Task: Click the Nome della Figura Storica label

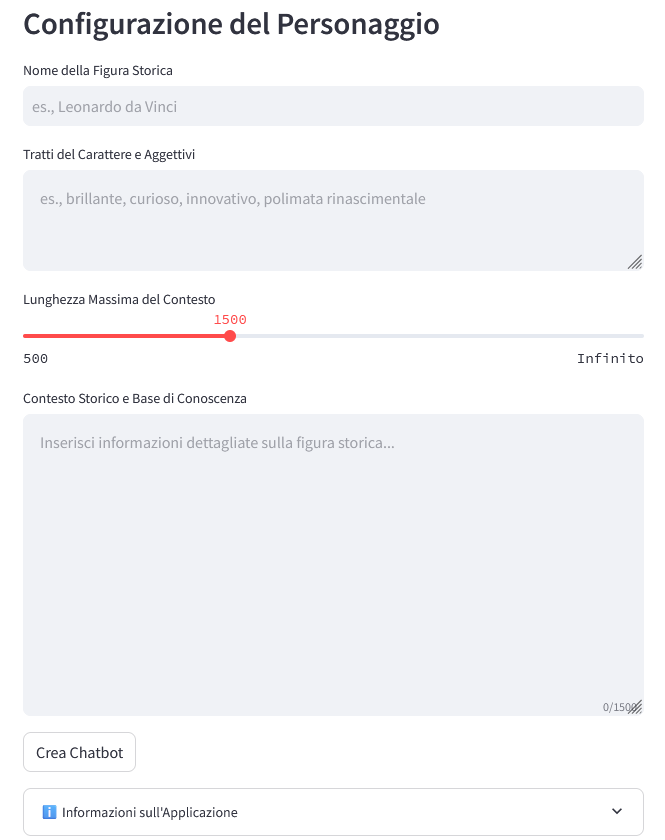Action: (x=98, y=70)
